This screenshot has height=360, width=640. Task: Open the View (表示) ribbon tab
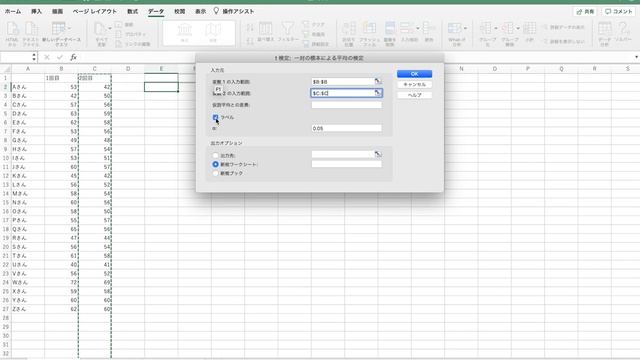coord(200,11)
